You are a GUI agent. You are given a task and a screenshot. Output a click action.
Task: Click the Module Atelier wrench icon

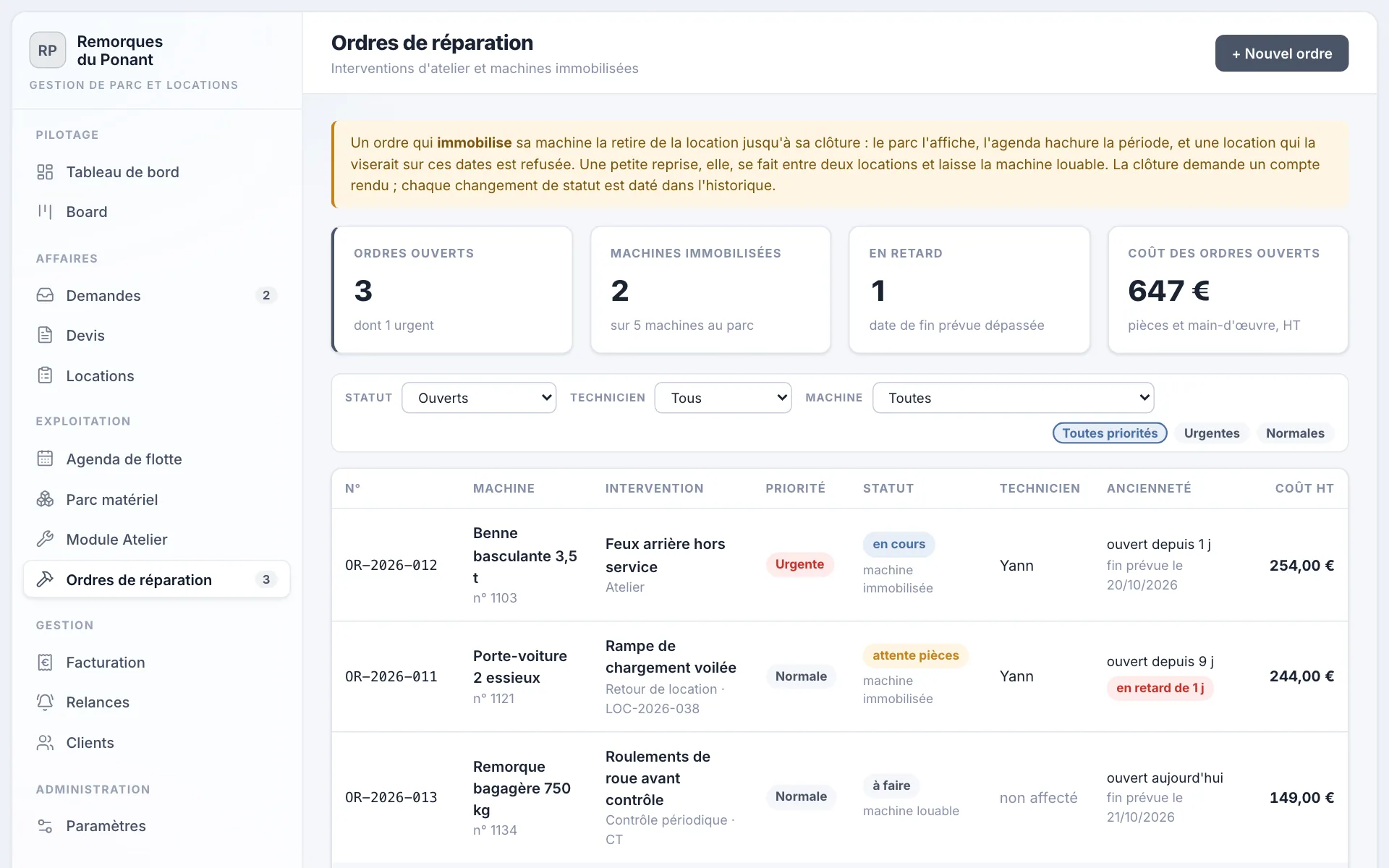coord(45,539)
